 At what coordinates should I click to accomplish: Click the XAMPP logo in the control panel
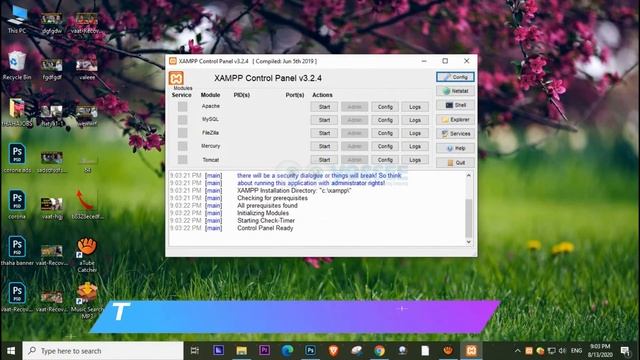point(176,78)
